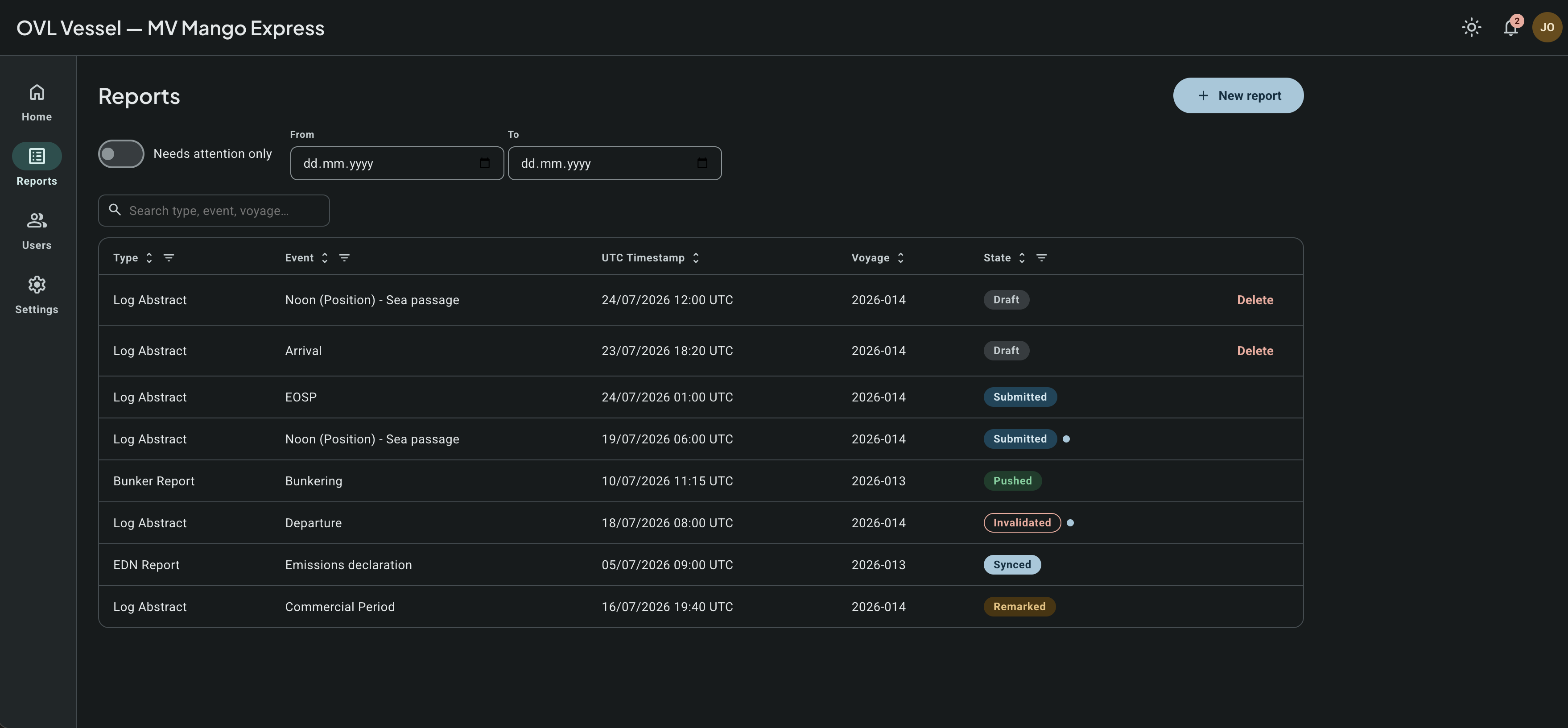Click Synced badge on Emissions declaration row
This screenshot has height=728, width=1568.
[1012, 565]
